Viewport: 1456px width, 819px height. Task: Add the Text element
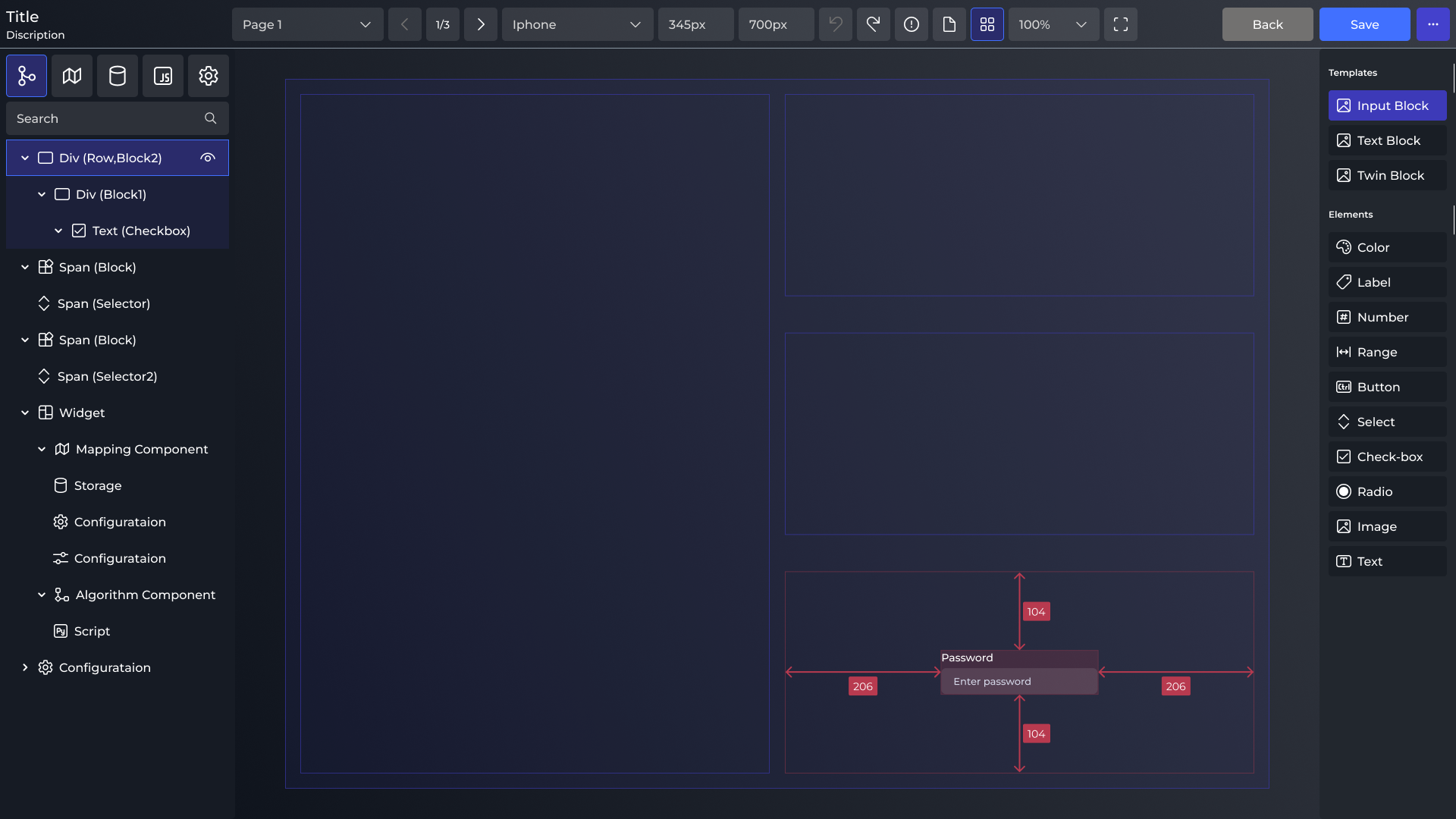(1388, 561)
